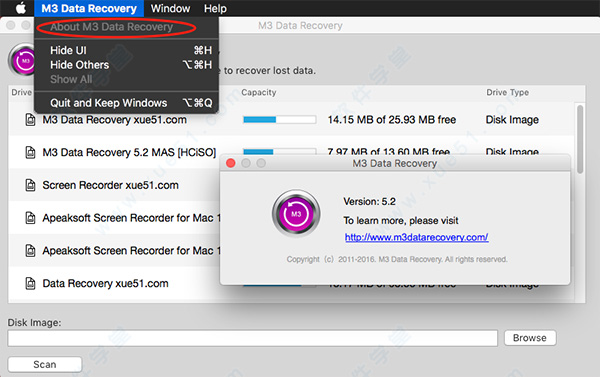The width and height of the screenshot is (600, 377).
Task: Click the M3 logo in About dialog
Action: point(296,214)
